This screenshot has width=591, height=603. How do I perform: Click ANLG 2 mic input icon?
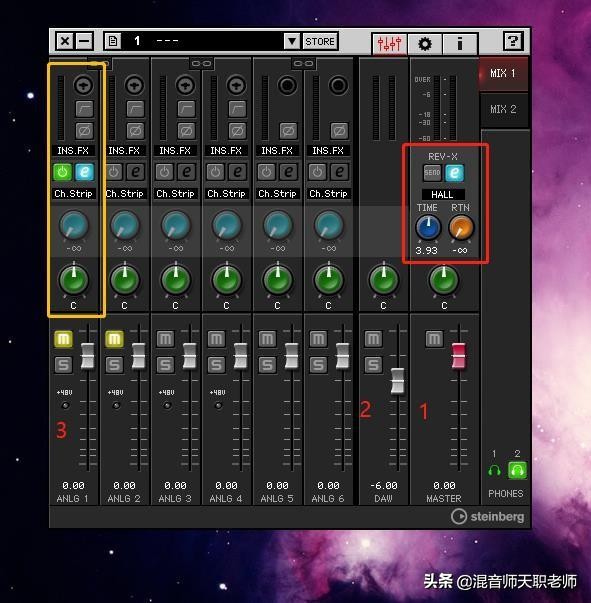coord(135,85)
